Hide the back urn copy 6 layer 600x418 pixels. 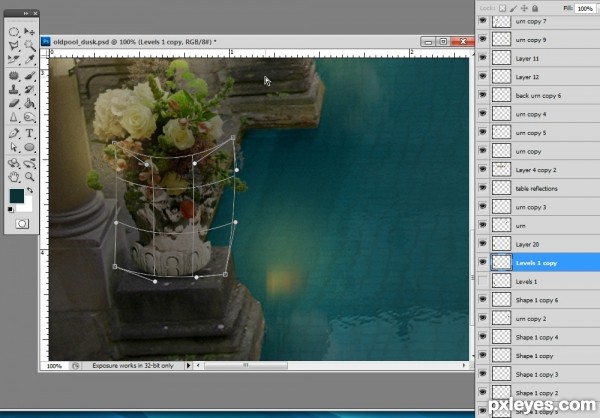(483, 95)
